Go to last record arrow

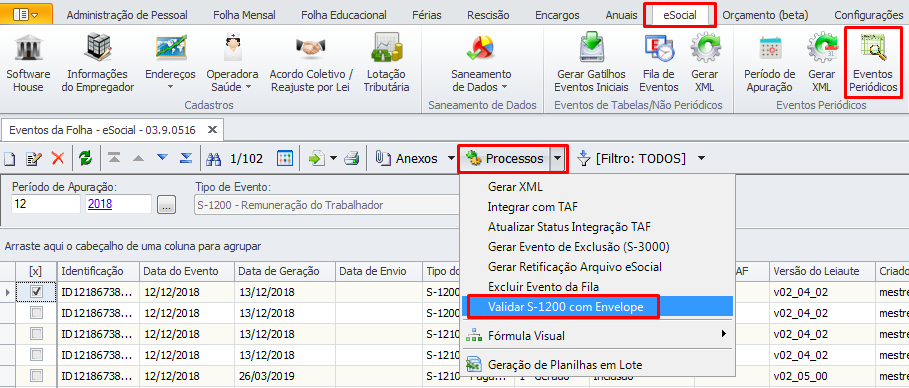tap(186, 158)
